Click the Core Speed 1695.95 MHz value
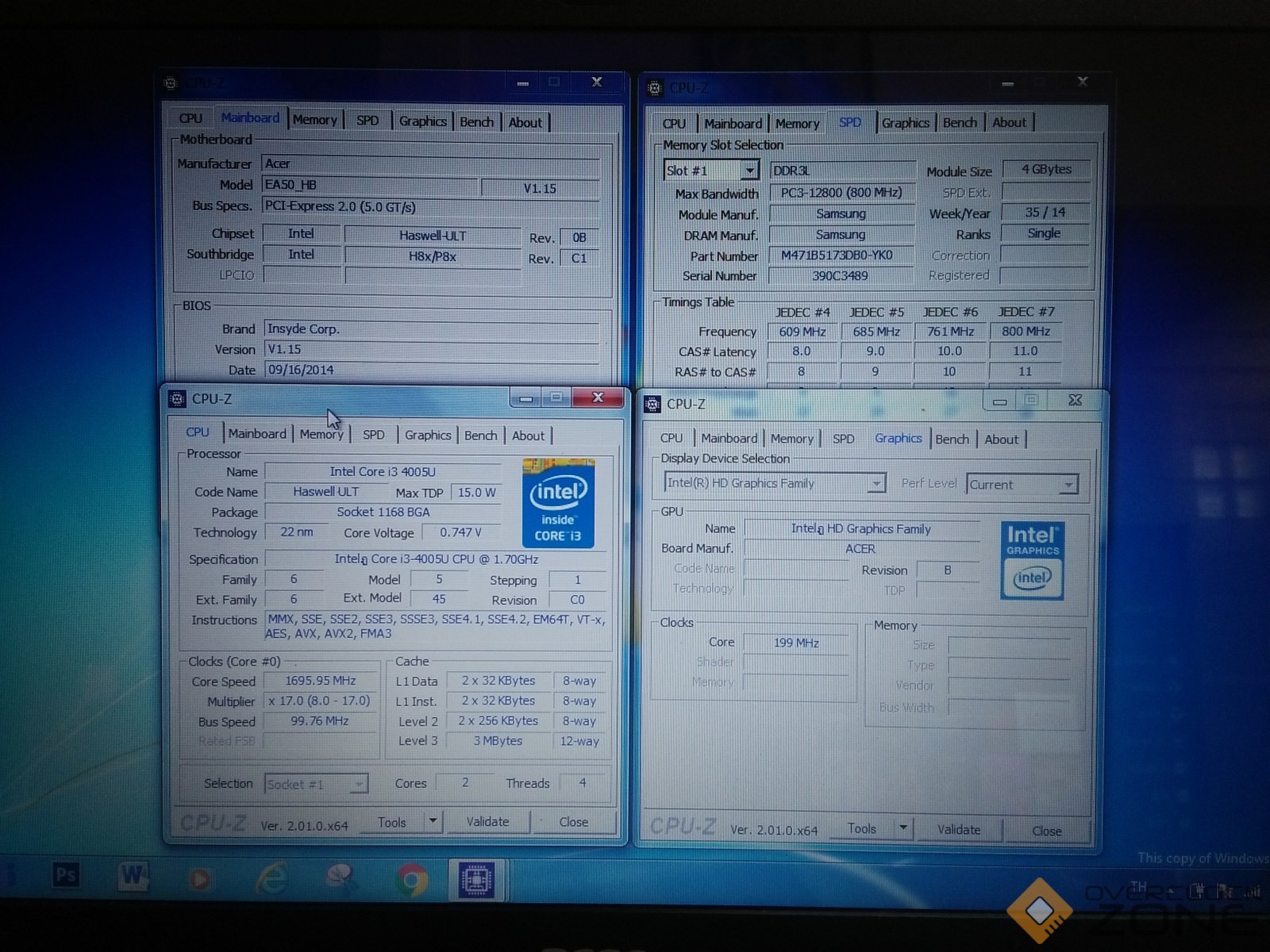1270x952 pixels. point(321,681)
